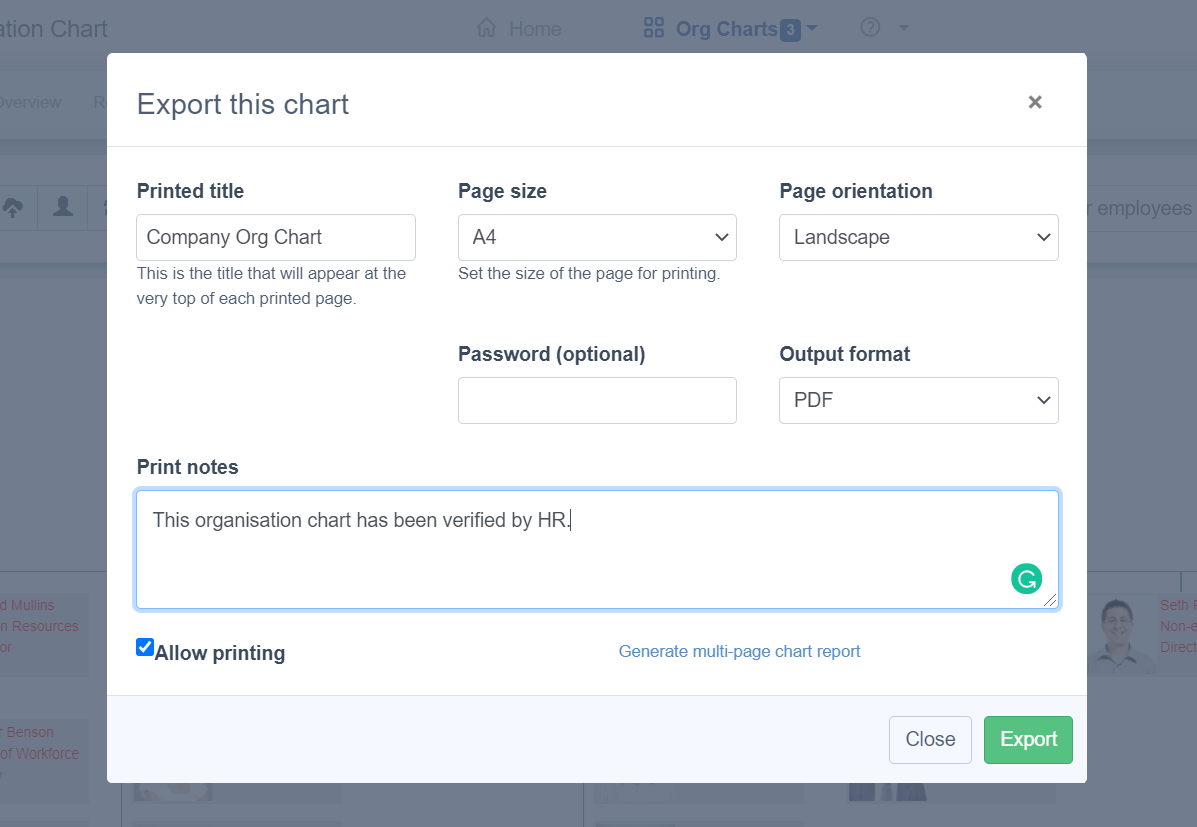The height and width of the screenshot is (827, 1197).
Task: Uncheck the Allow printing checkbox
Action: click(x=145, y=647)
